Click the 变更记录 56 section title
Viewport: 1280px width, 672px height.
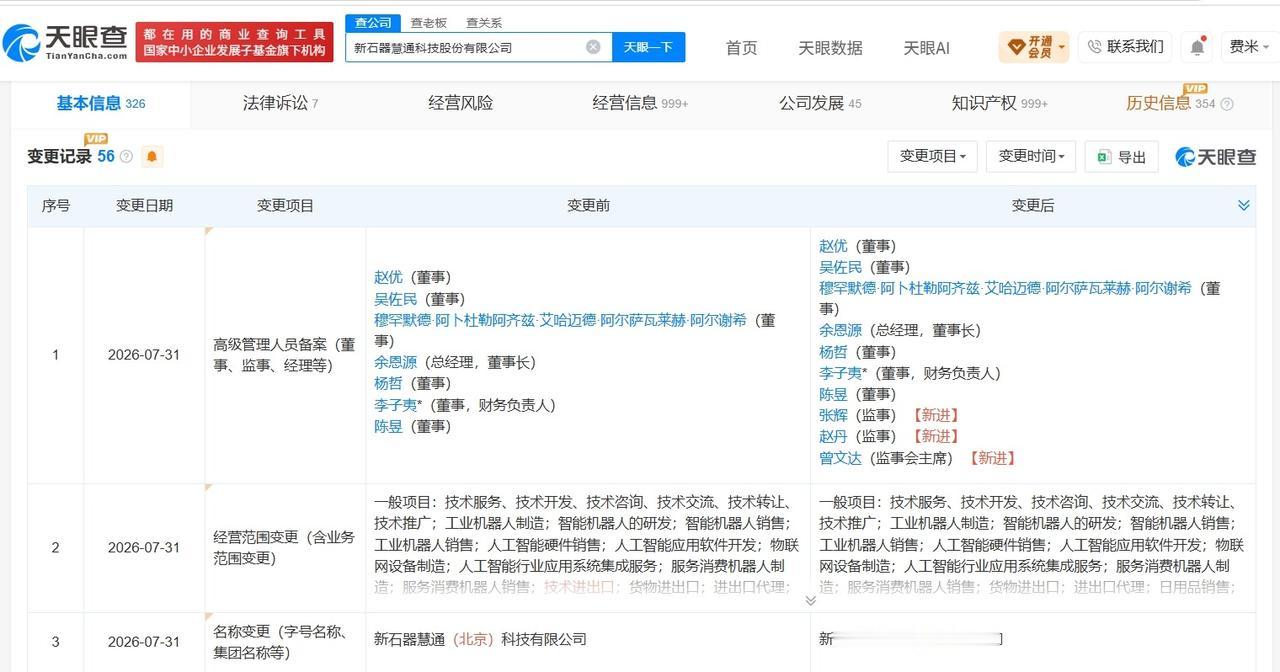coord(70,157)
